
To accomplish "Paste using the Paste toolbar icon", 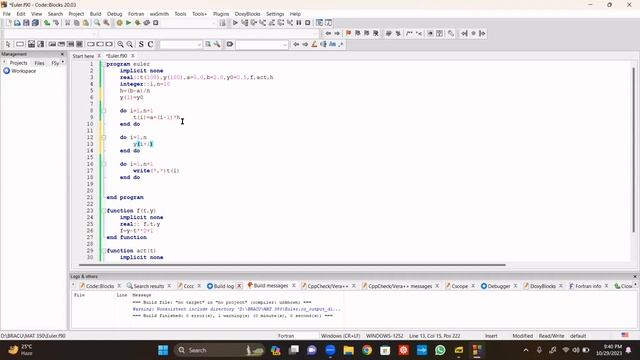I will tap(86, 23).
